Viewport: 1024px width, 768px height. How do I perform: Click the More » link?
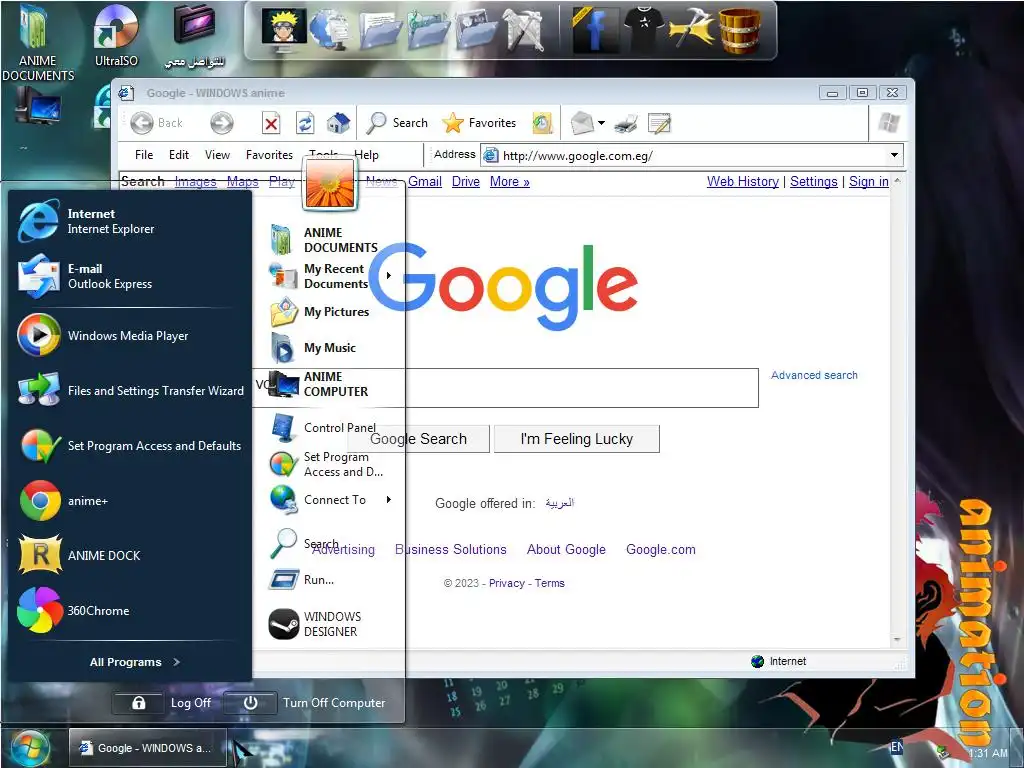(x=509, y=182)
